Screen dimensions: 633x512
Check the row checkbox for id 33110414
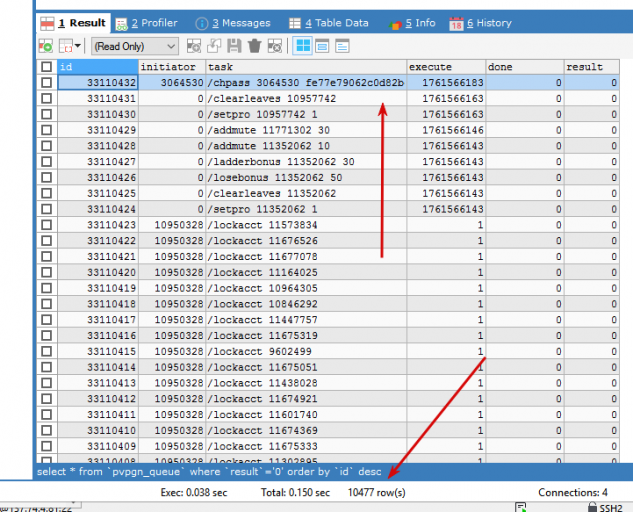[x=46, y=367]
